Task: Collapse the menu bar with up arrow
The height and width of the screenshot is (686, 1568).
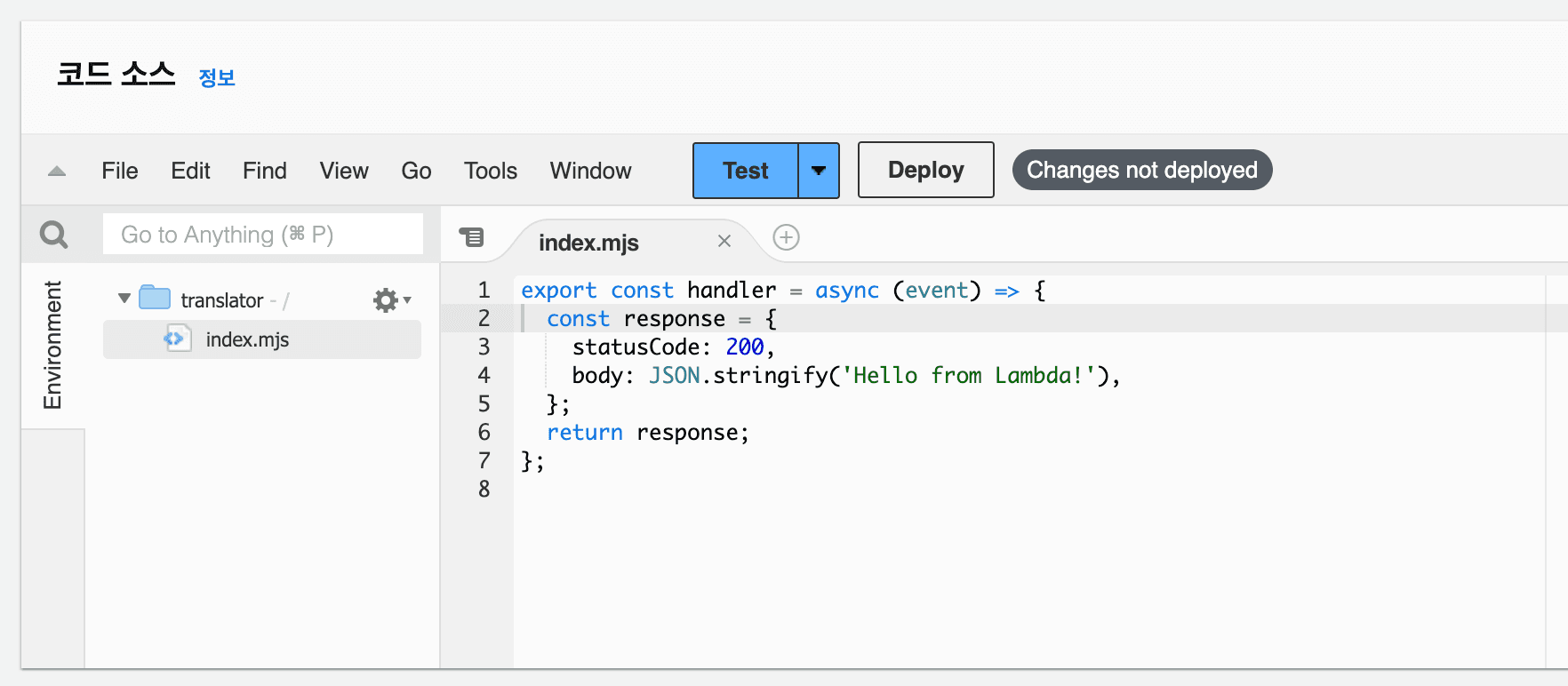Action: (57, 171)
